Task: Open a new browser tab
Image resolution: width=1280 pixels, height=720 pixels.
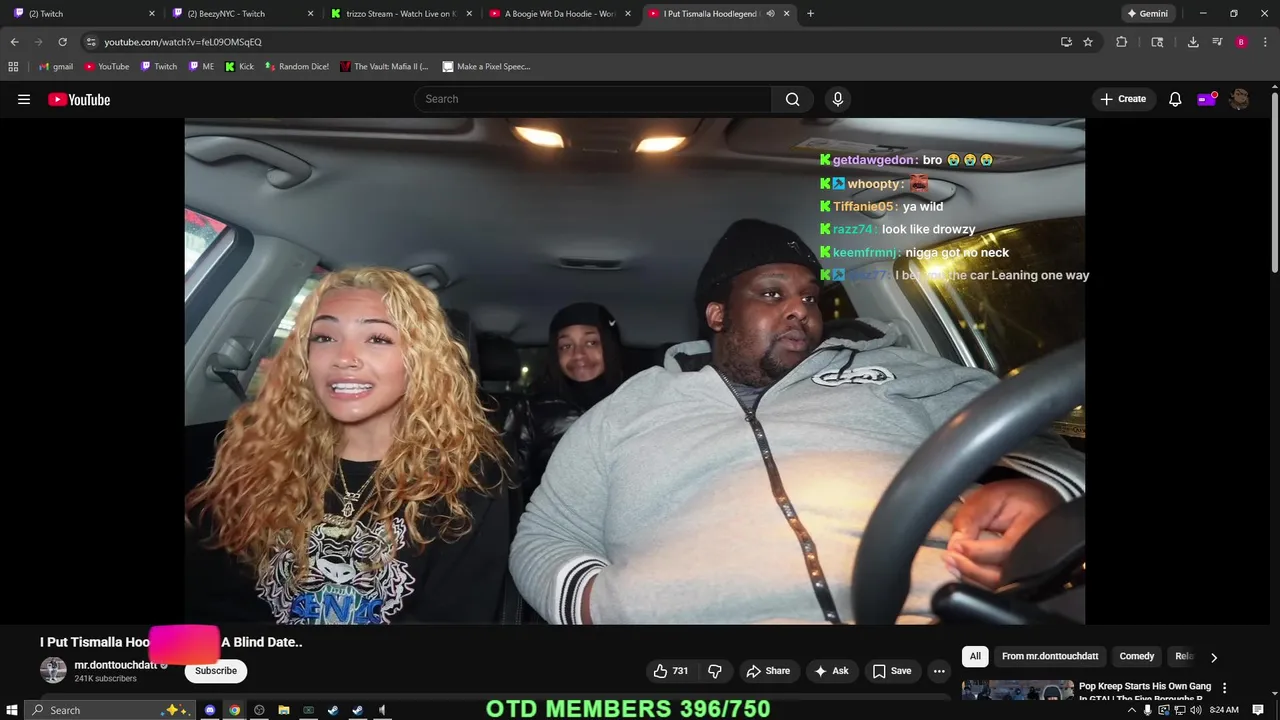Action: pyautogui.click(x=810, y=14)
